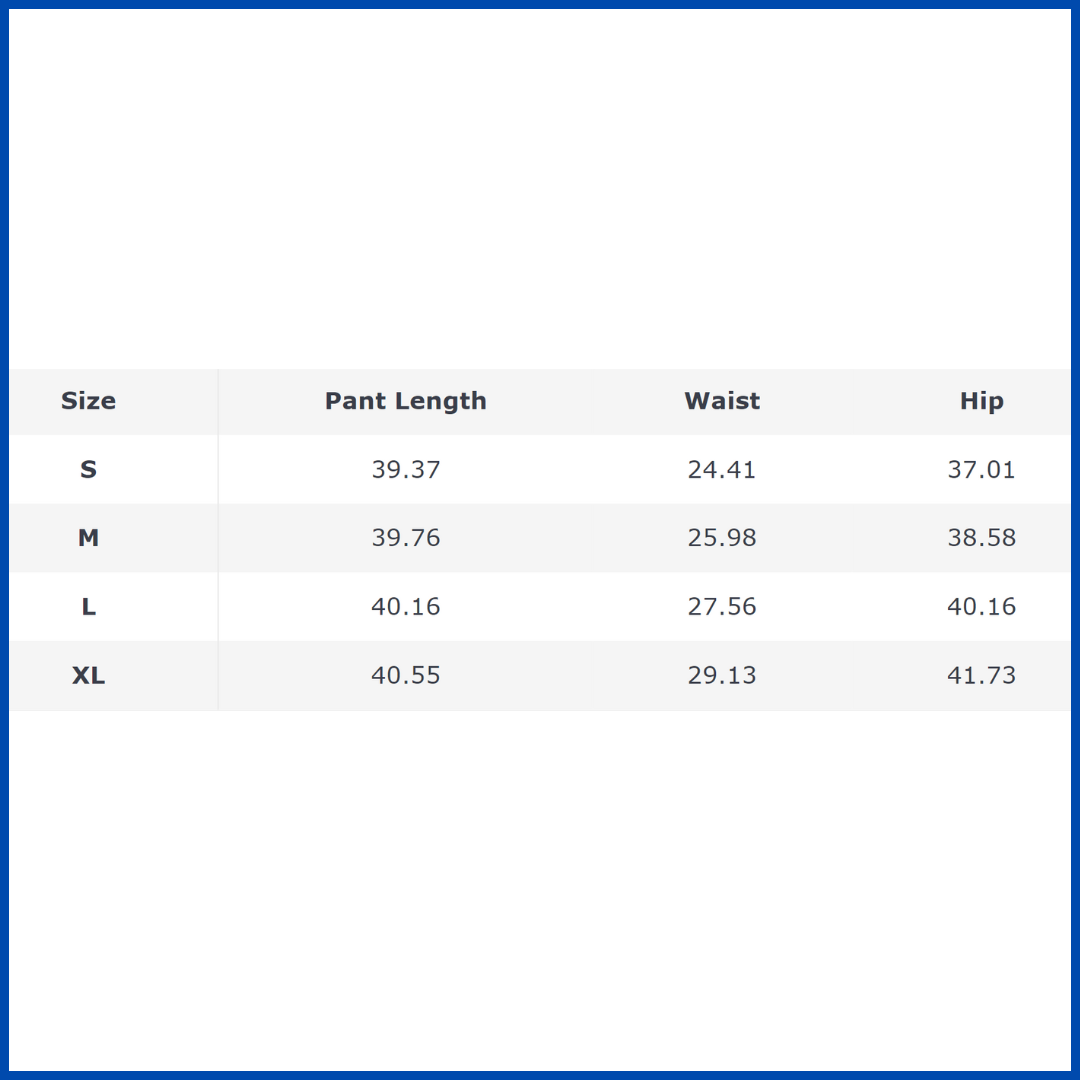Click pant length value 39.37
1080x1080 pixels.
(405, 469)
